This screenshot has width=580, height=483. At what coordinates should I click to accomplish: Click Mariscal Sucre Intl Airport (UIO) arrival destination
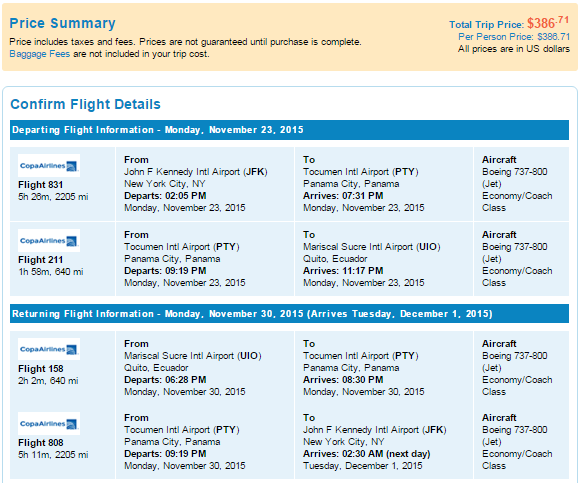click(372, 247)
